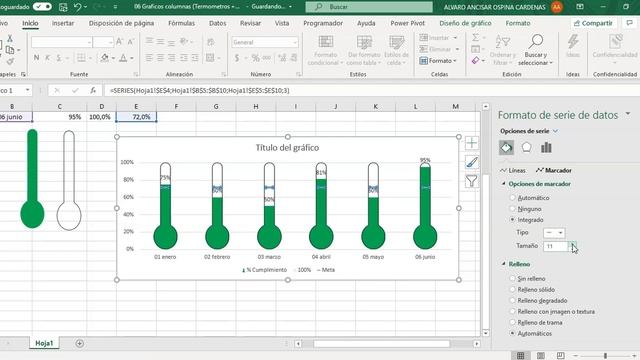This screenshot has height=360, width=640.
Task: Click Dar formato como tabla
Action: (x=364, y=50)
